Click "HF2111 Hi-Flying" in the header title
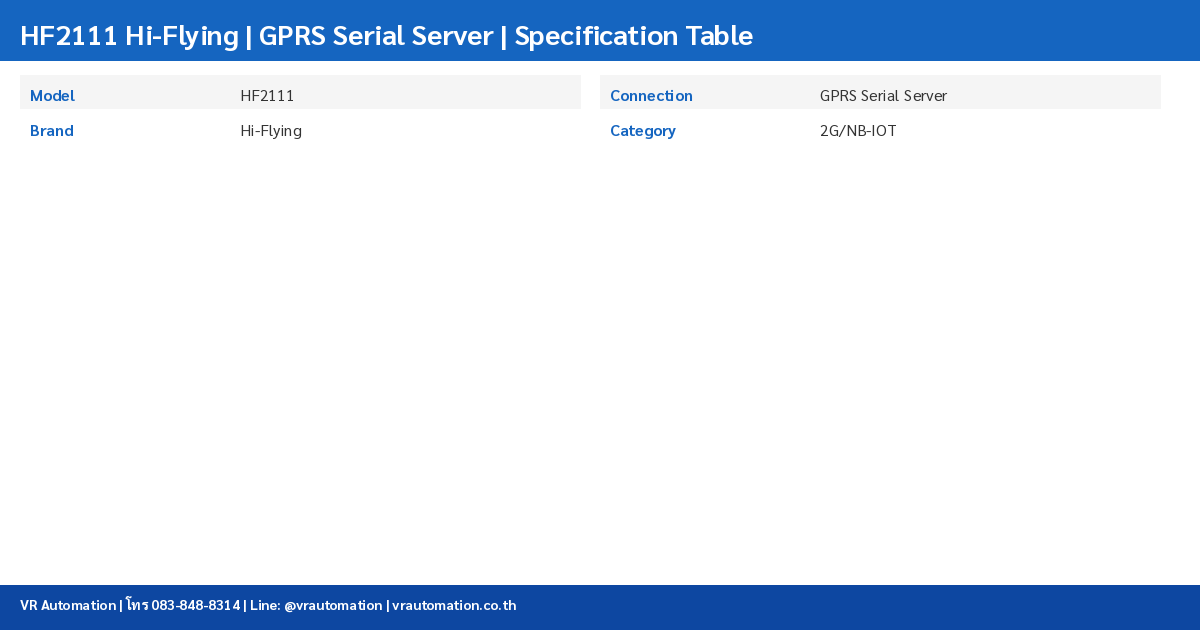The image size is (1200, 630). pyautogui.click(x=129, y=36)
